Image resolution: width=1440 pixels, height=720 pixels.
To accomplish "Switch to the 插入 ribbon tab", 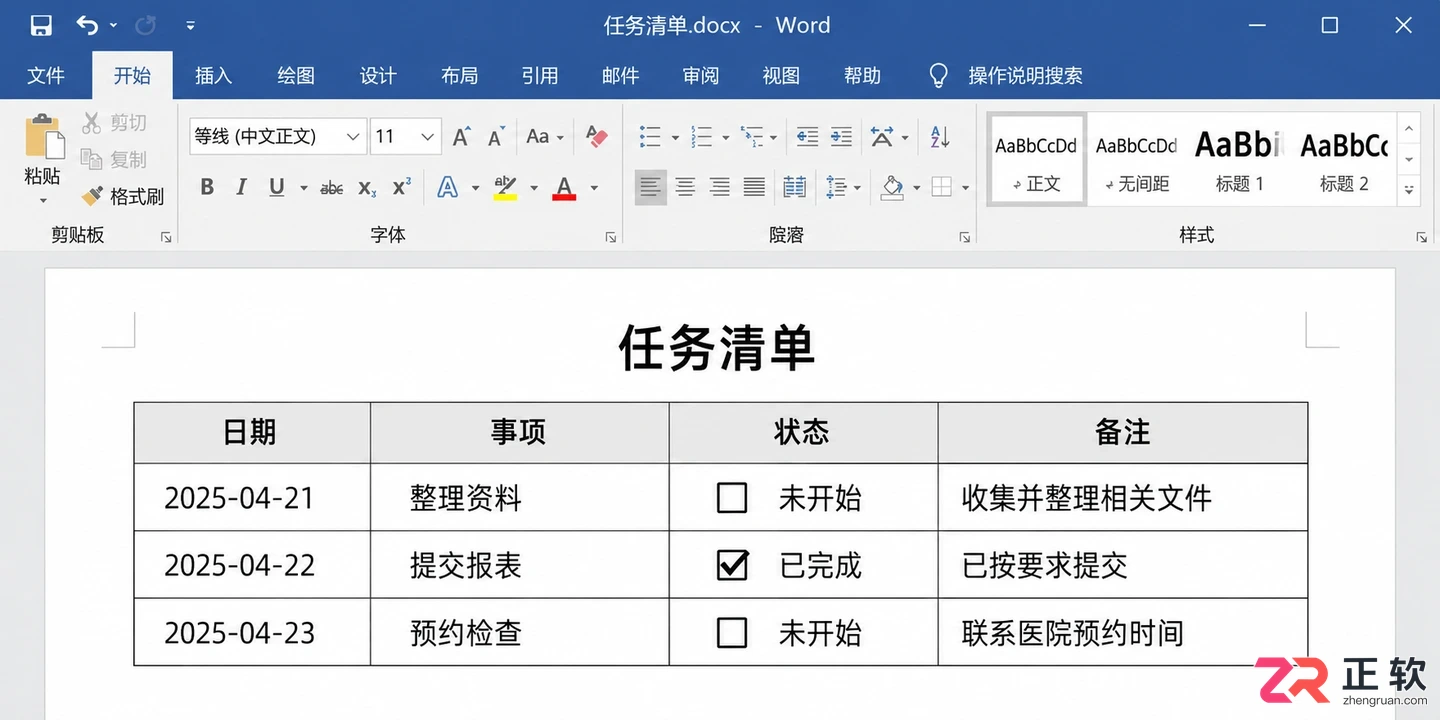I will 213,76.
